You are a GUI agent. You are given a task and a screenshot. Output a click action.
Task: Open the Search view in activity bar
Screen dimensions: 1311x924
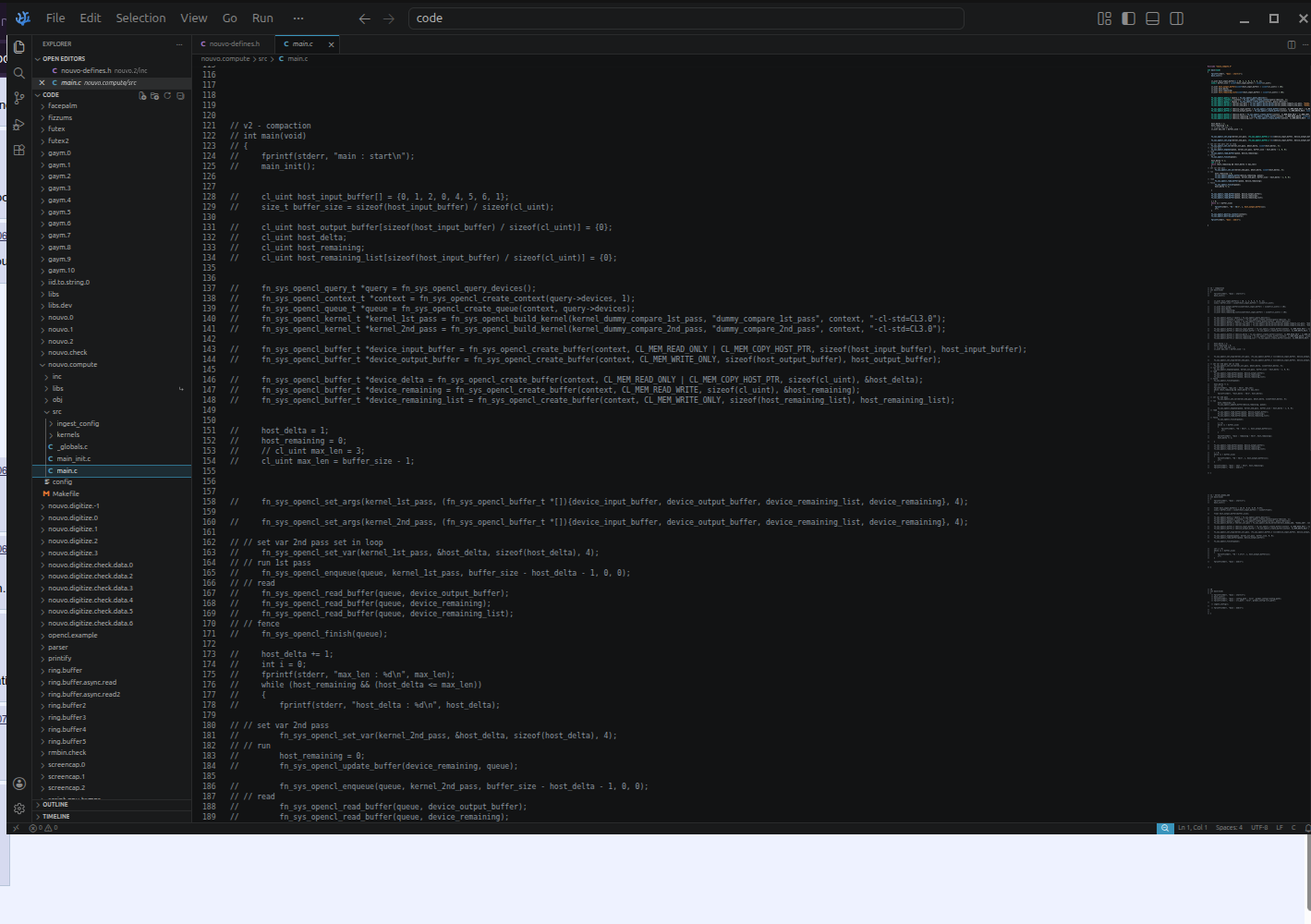point(18,73)
